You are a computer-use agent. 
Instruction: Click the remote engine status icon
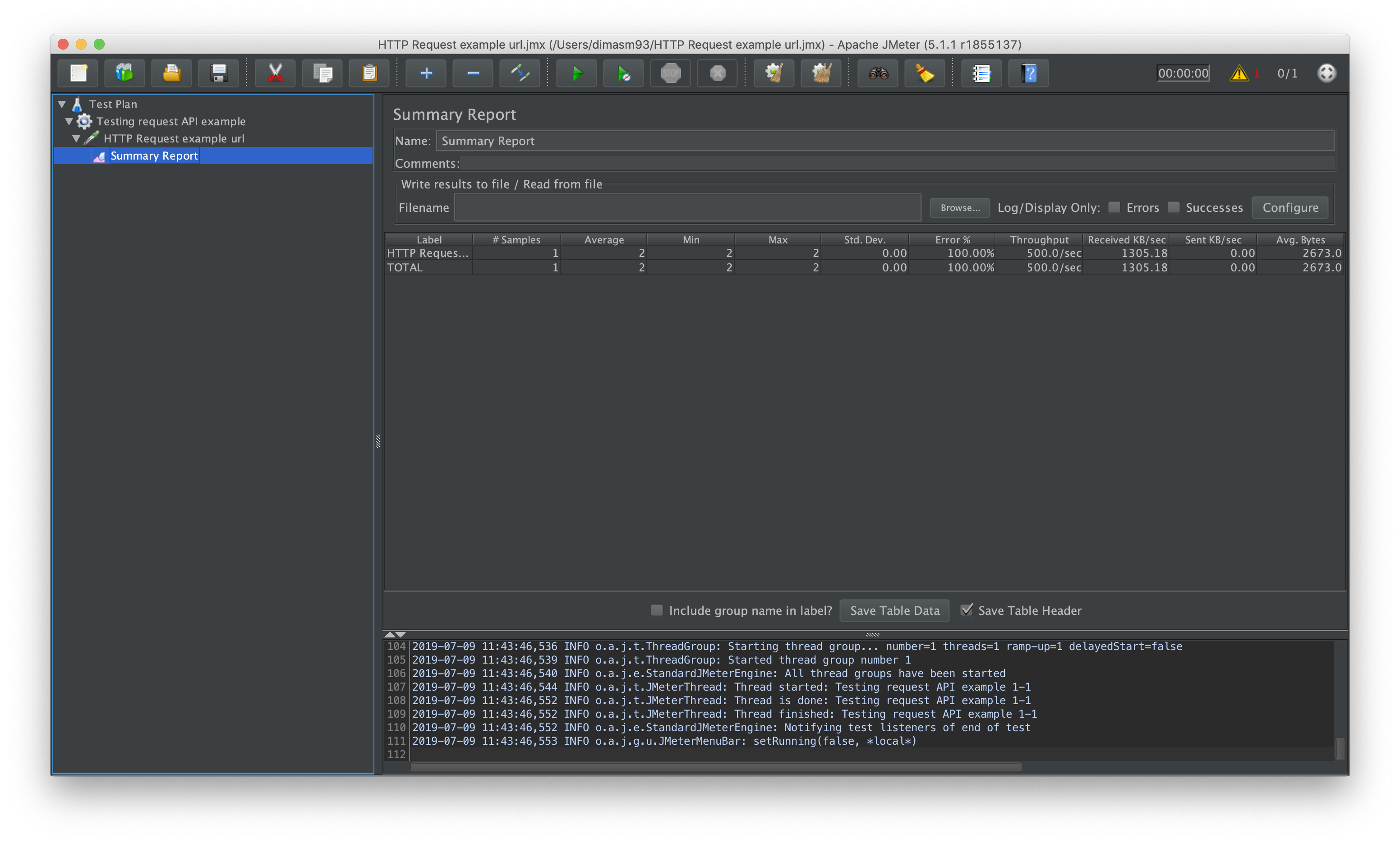pos(1326,73)
